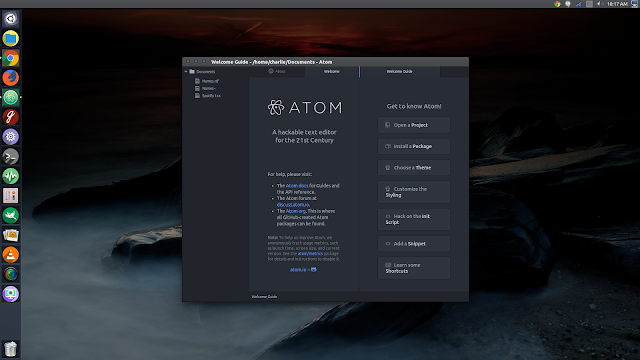
Task: Open the third file in Documents tree
Action: 208,96
